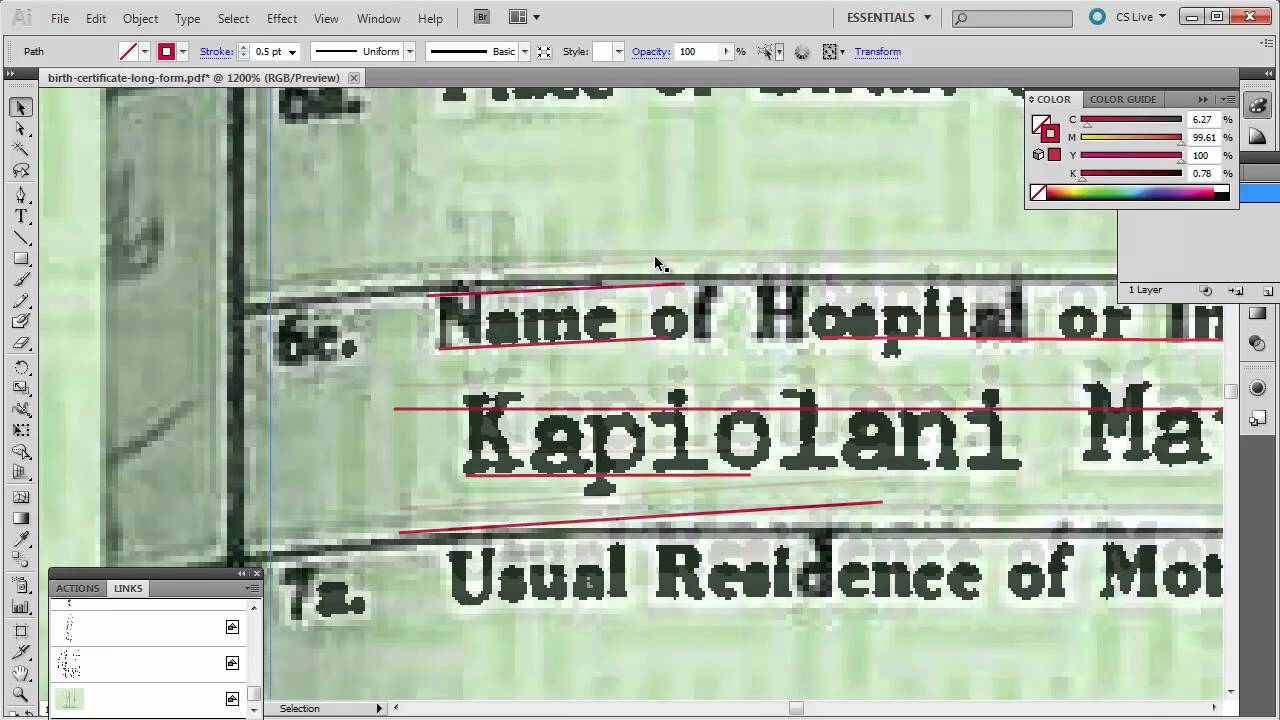Open the Window menu
The image size is (1280, 720).
click(x=379, y=18)
